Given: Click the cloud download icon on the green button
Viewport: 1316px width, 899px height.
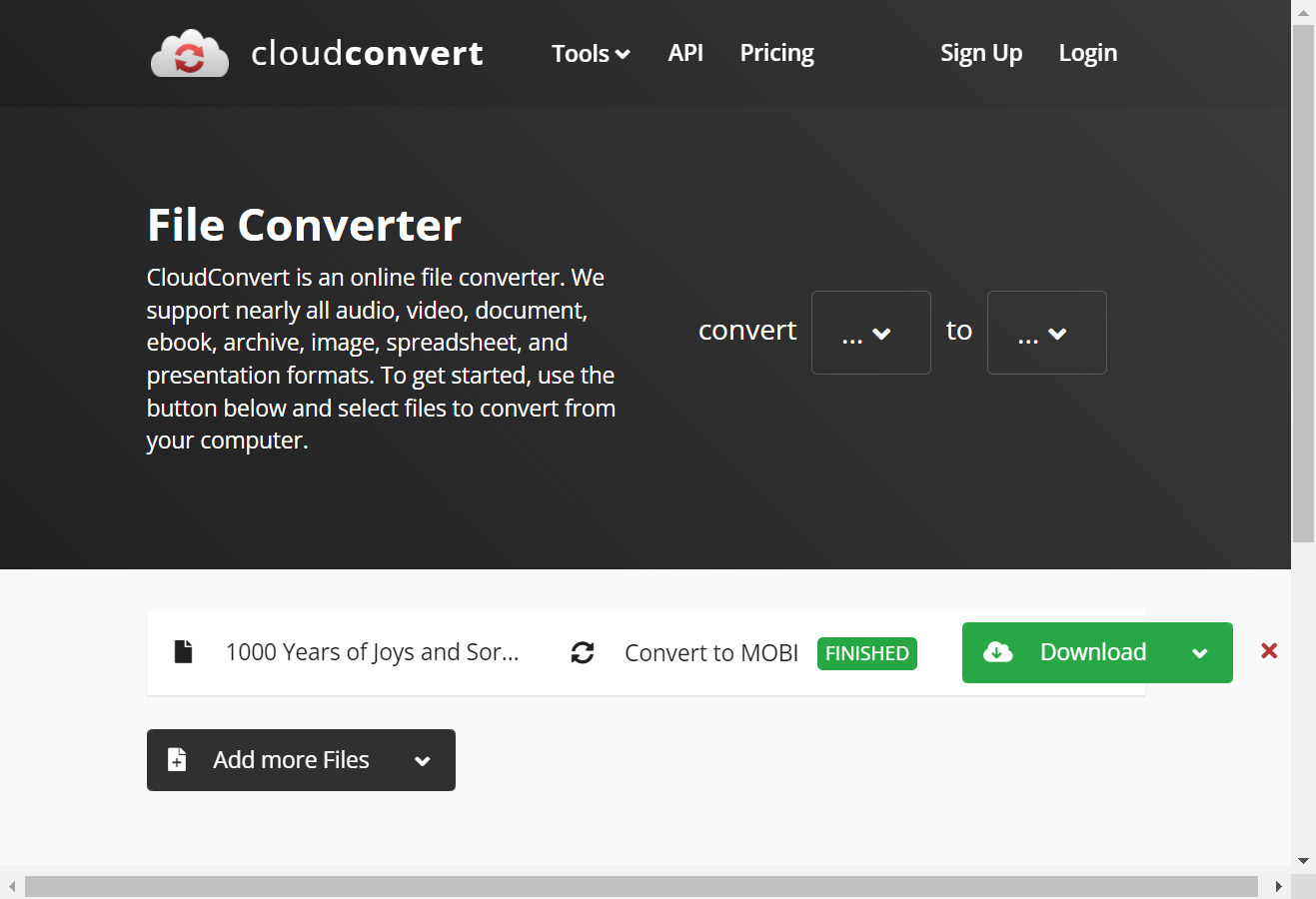Looking at the screenshot, I should click(x=998, y=652).
